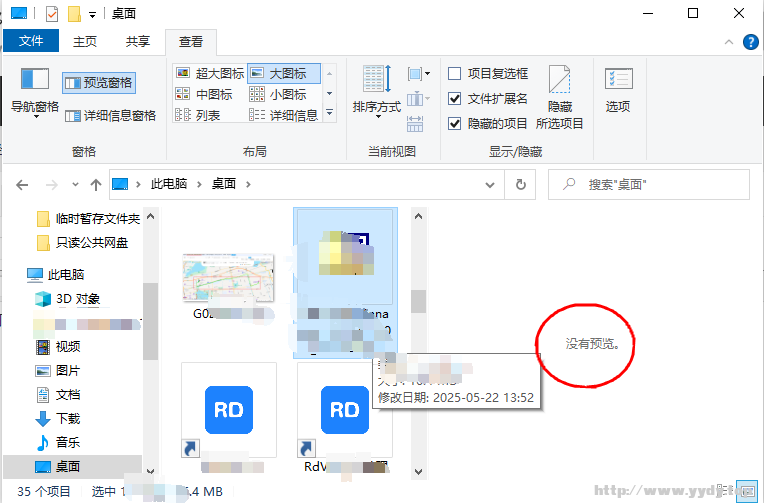Click the 搜索"桌面" search field

point(649,185)
